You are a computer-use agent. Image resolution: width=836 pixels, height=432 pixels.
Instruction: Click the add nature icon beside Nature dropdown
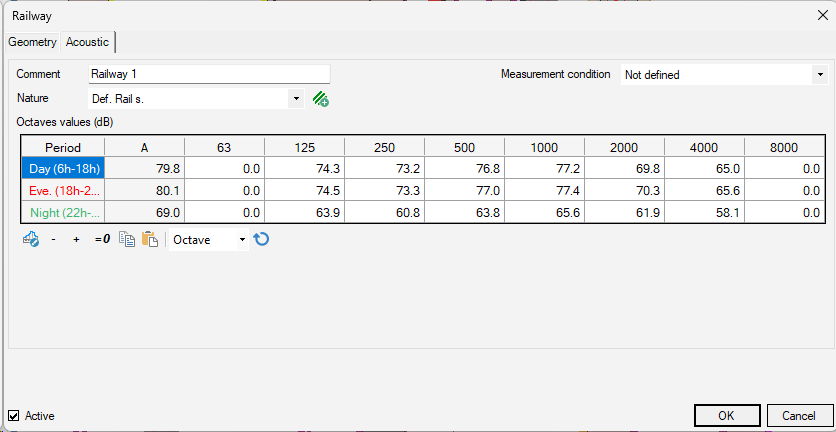pos(320,99)
